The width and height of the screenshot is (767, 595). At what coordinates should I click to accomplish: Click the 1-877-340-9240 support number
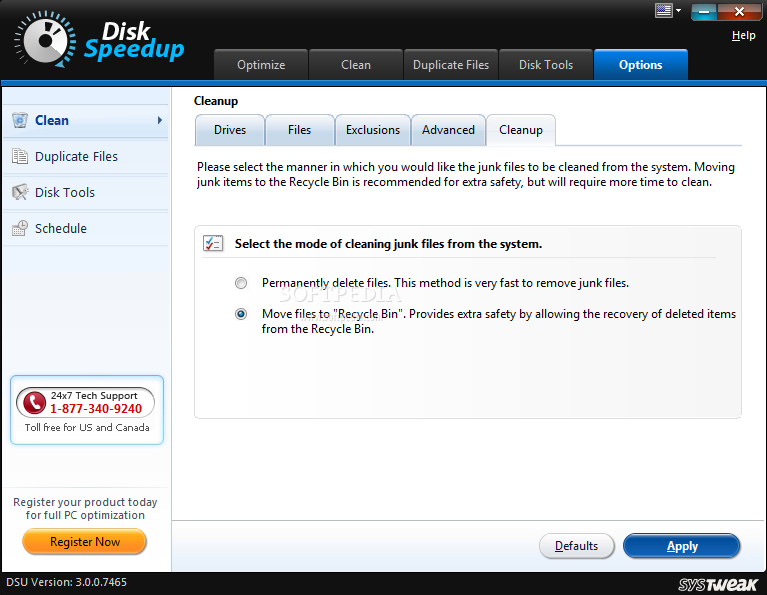[96, 409]
